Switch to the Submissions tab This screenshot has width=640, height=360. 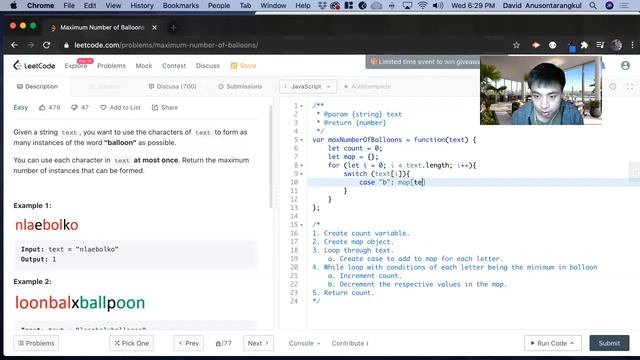(240, 87)
